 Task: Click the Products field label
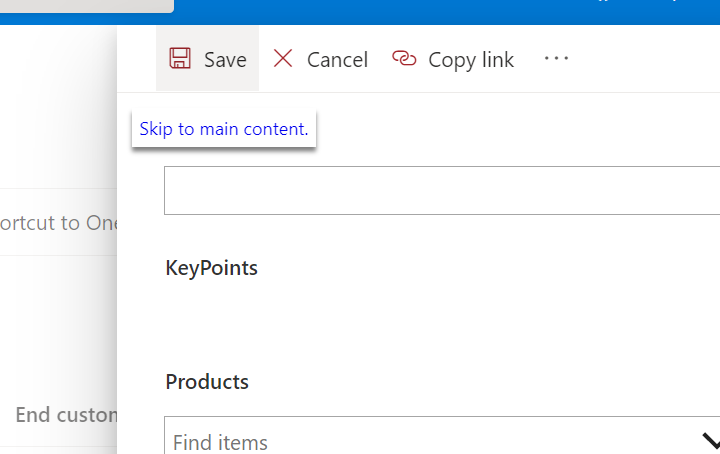point(207,382)
